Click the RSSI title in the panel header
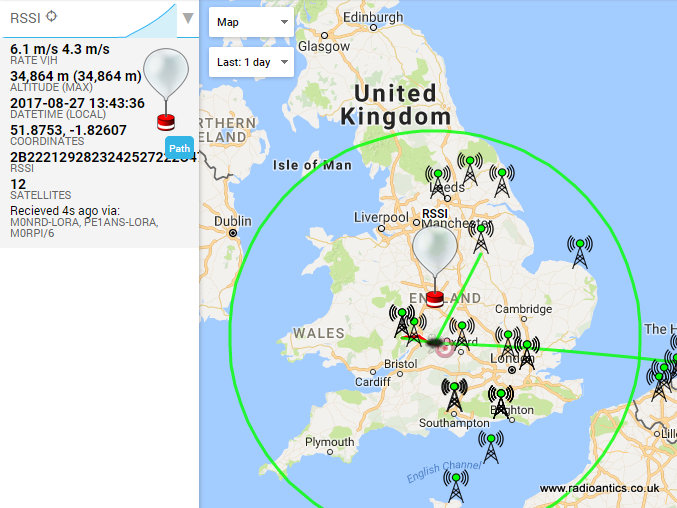This screenshot has height=508, width=677. 25,18
